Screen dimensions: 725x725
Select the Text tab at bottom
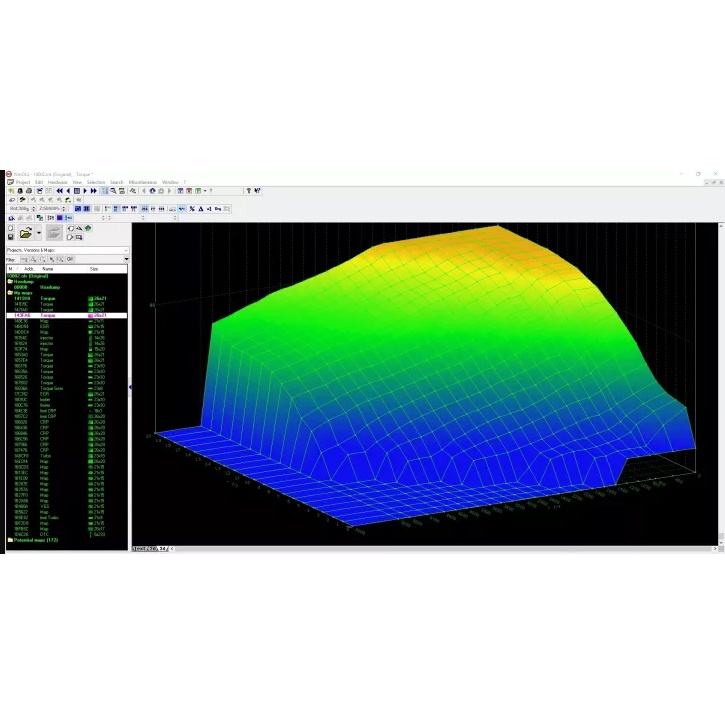tap(139, 548)
